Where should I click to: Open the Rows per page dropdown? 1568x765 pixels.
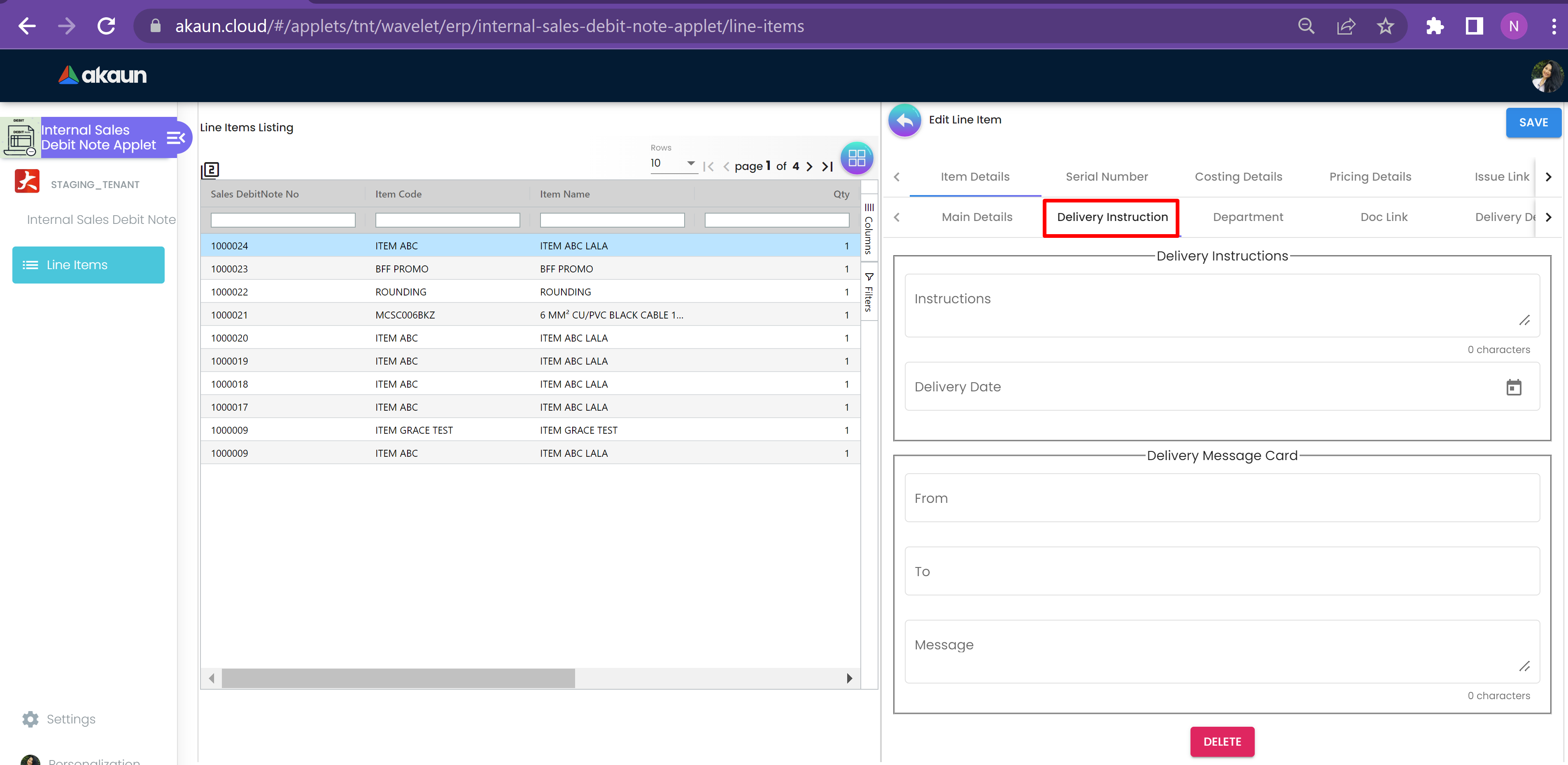(673, 163)
